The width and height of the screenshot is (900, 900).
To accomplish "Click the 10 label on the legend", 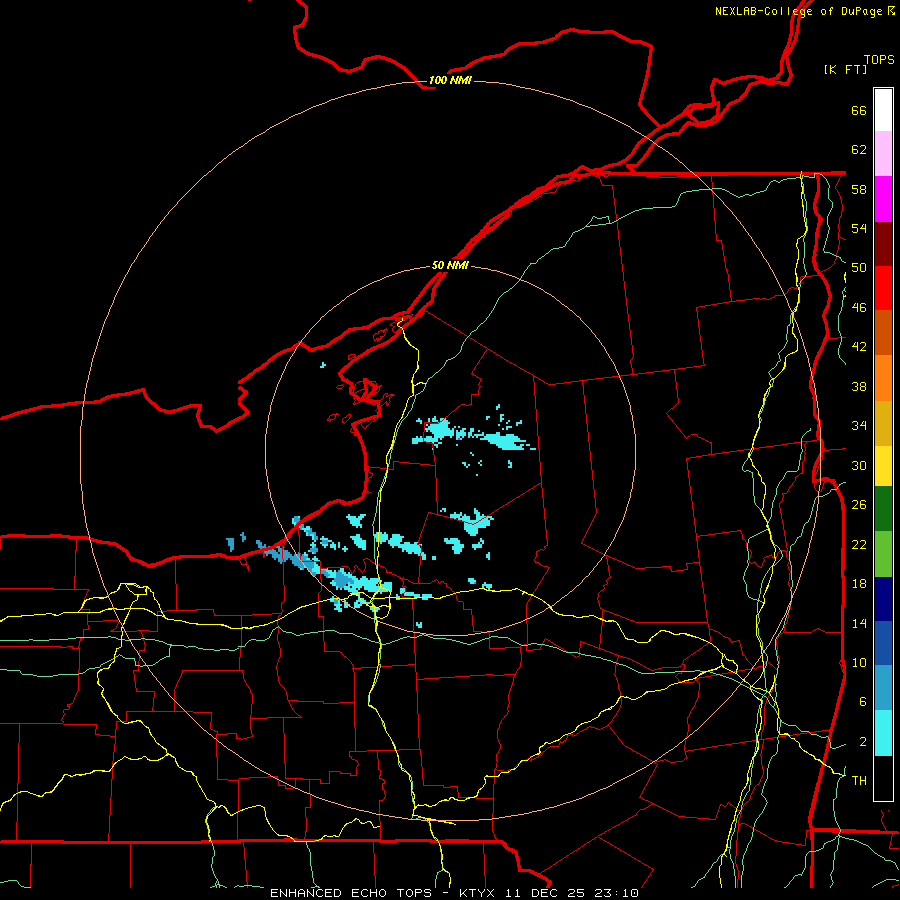I will (x=859, y=662).
